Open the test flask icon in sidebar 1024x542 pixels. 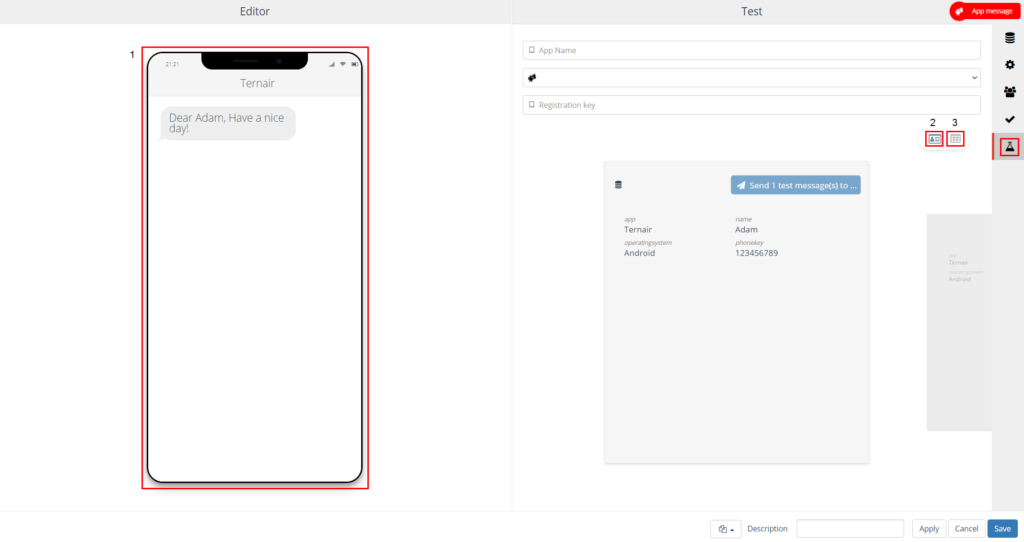(1010, 147)
